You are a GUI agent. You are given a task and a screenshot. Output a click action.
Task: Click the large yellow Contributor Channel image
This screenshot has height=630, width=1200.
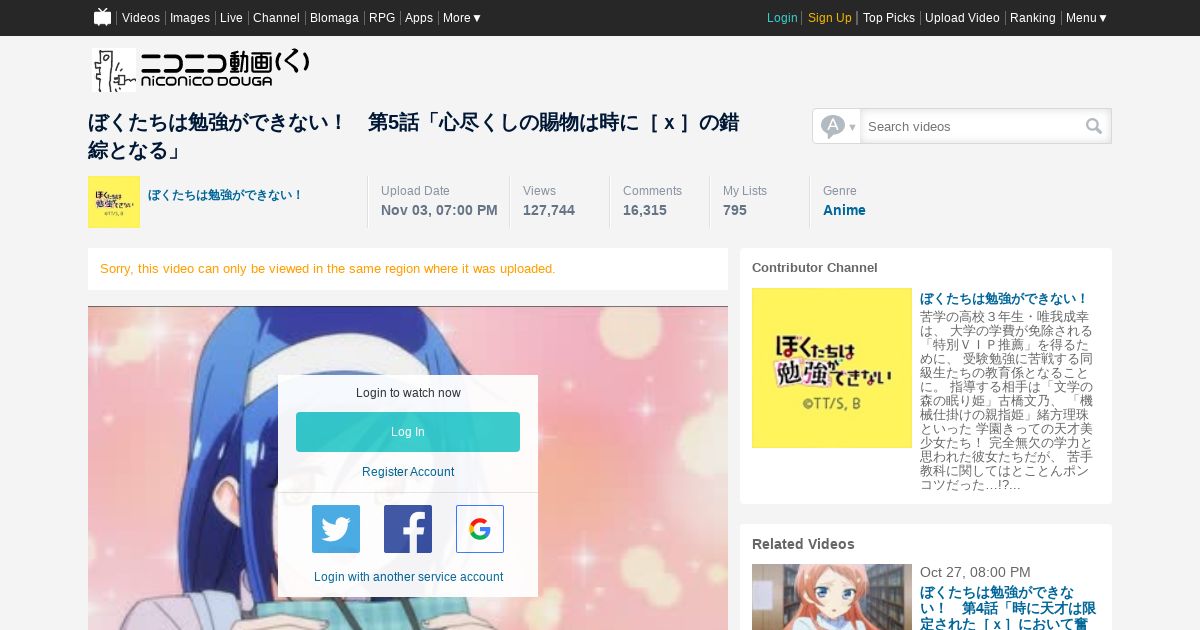[832, 368]
